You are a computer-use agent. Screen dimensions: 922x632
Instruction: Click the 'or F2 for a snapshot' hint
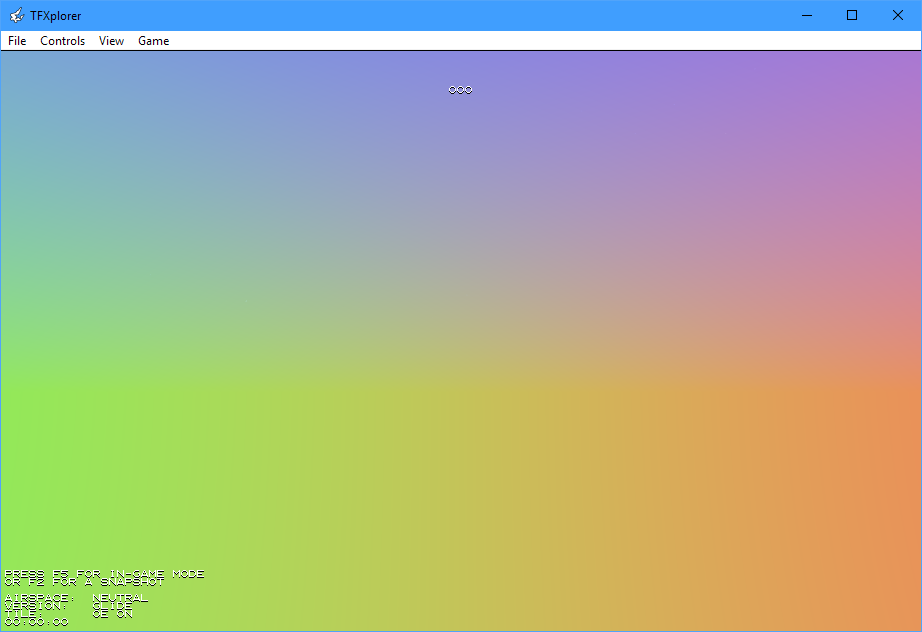(x=84, y=582)
